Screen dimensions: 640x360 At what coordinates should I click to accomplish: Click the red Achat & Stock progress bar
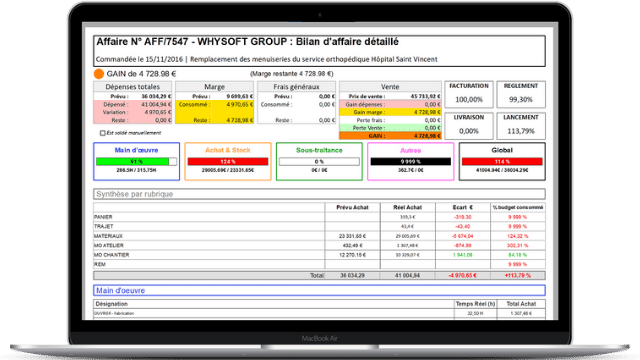click(228, 162)
